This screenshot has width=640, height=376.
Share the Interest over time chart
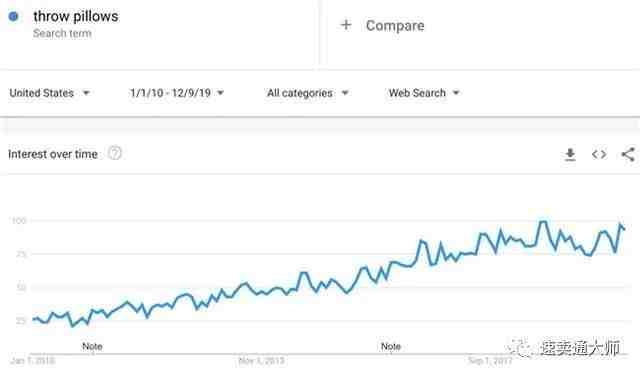[x=628, y=154]
